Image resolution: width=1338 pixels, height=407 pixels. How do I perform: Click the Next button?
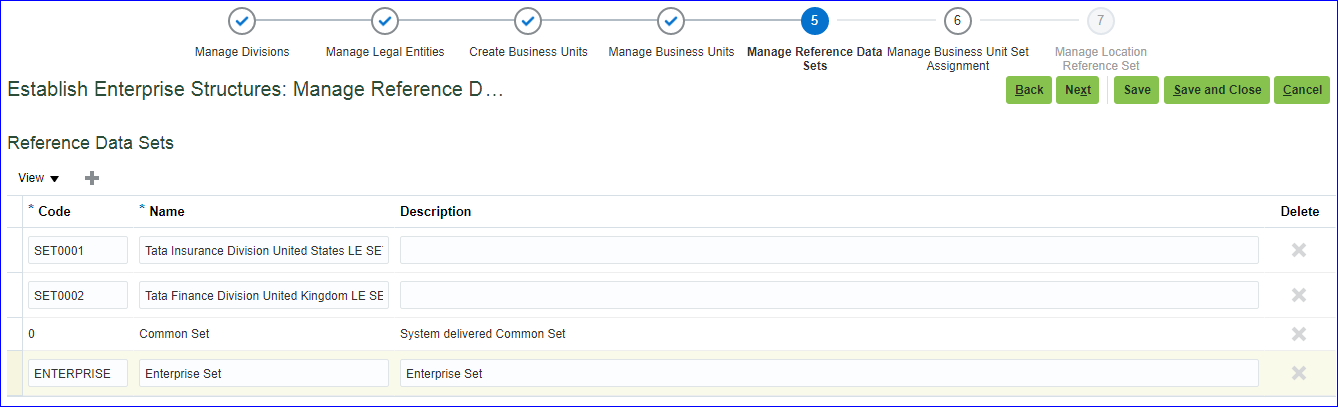click(1077, 90)
